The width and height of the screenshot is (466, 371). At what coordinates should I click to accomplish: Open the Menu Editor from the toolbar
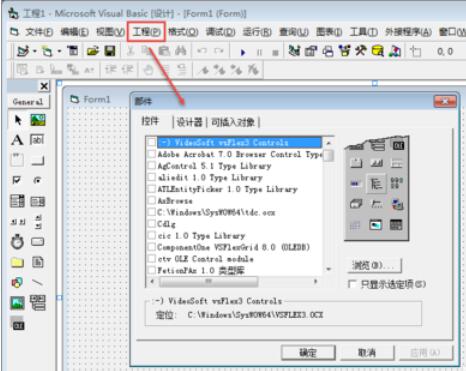tap(73, 51)
